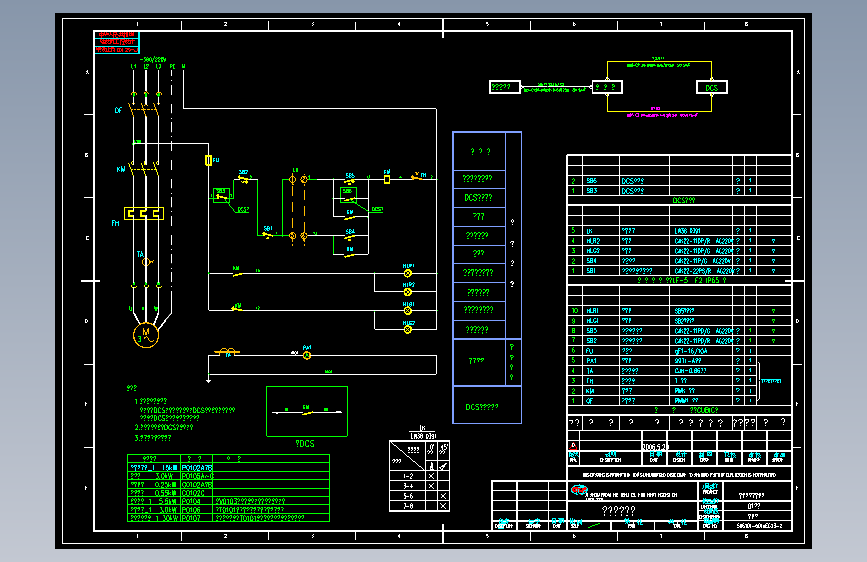Screen dimensions: 867x562
Task: Select LK row in parts list
Action: (x=679, y=231)
